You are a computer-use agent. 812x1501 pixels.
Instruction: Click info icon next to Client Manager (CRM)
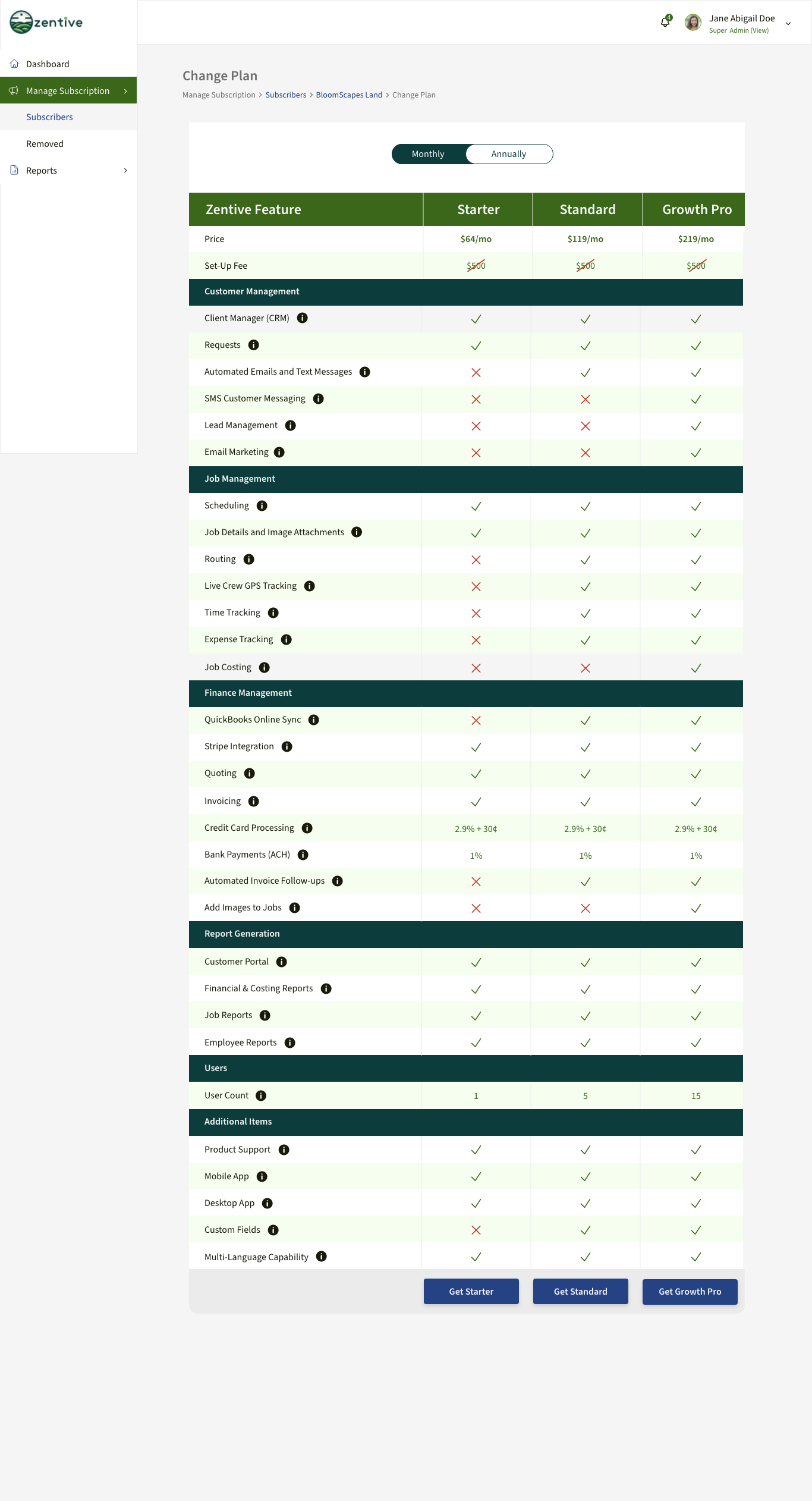(302, 318)
